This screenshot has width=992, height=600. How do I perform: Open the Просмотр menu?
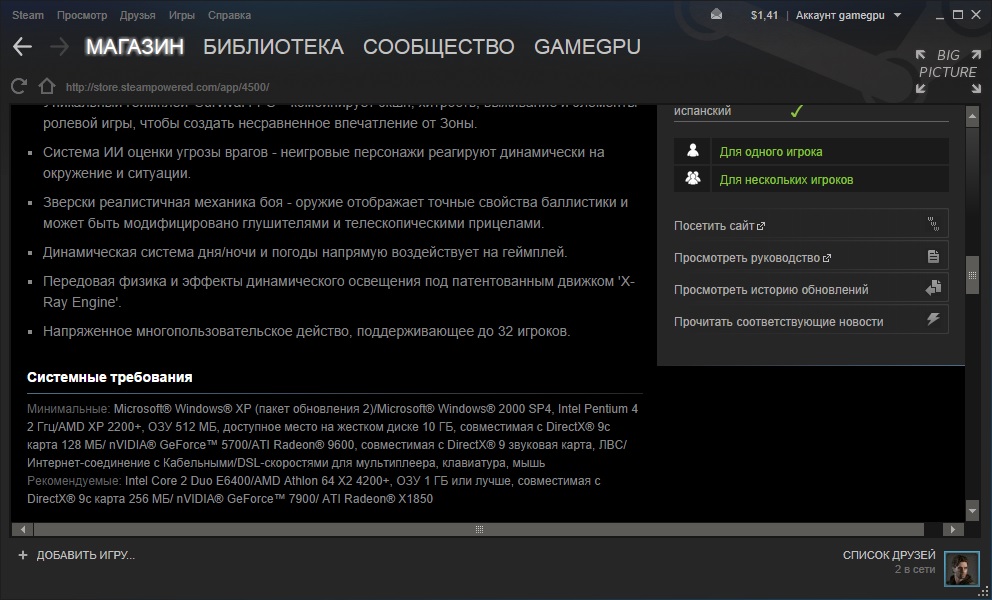pyautogui.click(x=82, y=15)
